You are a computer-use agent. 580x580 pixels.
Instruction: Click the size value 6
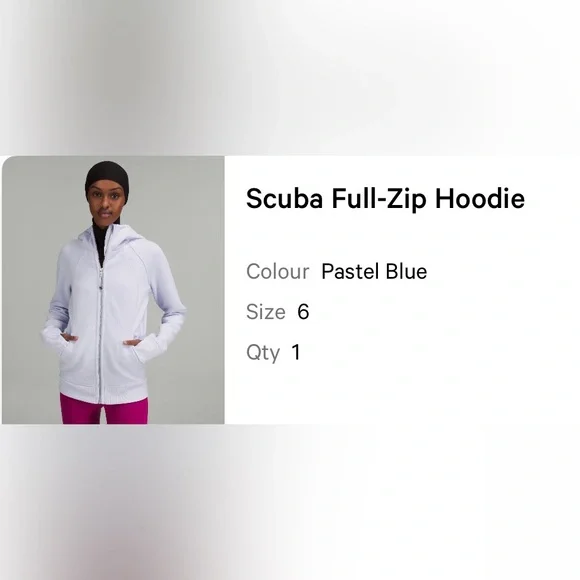click(x=303, y=312)
